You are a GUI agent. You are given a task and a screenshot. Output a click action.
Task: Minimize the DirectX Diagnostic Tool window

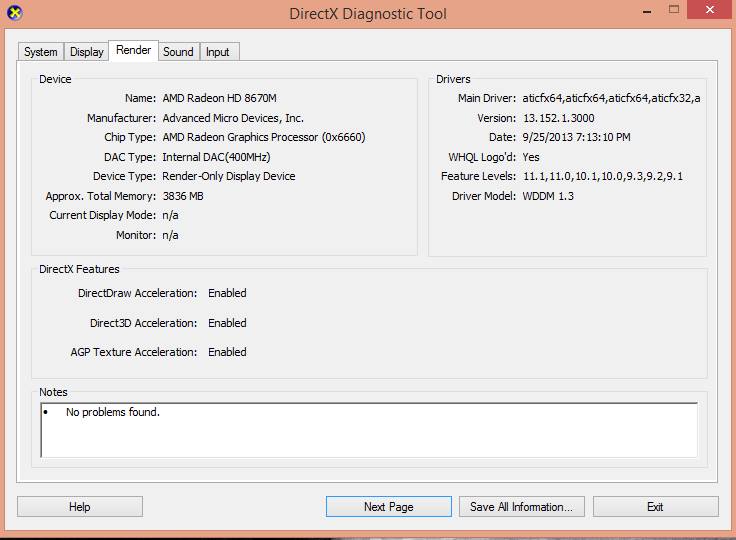point(647,11)
